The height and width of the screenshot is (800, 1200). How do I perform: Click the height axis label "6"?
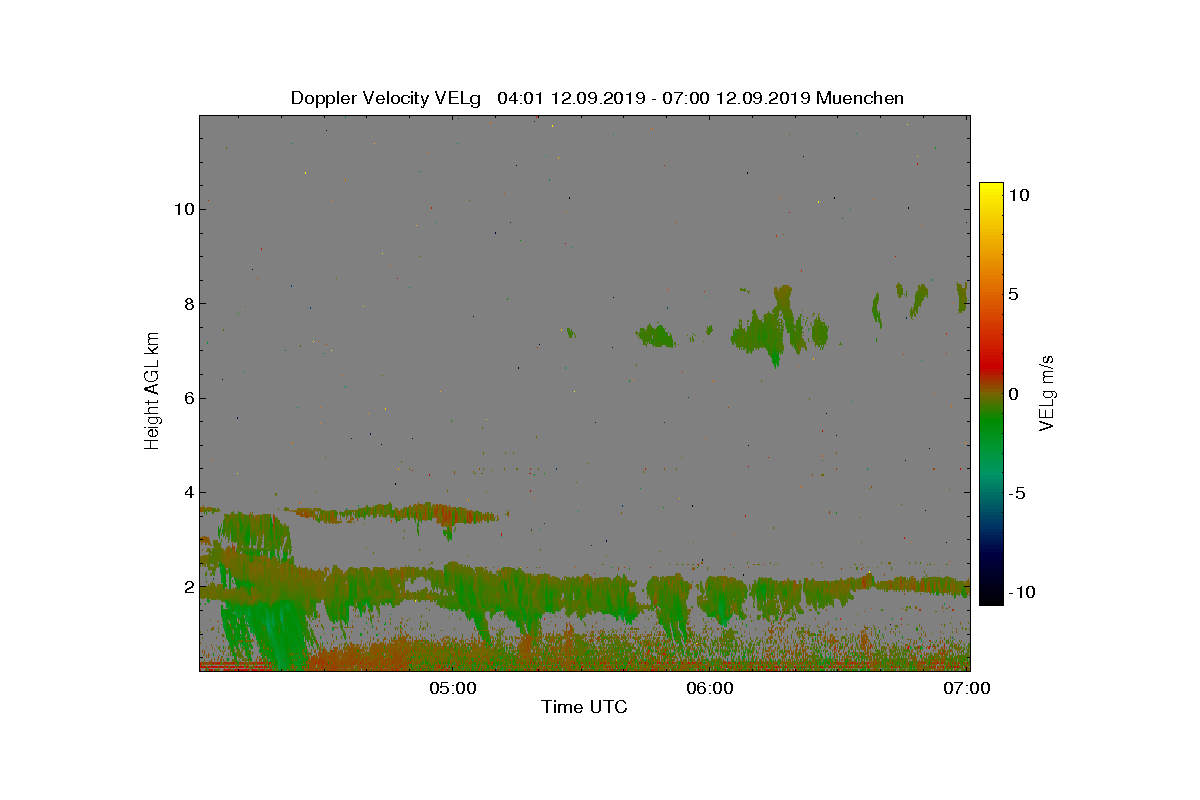187,398
